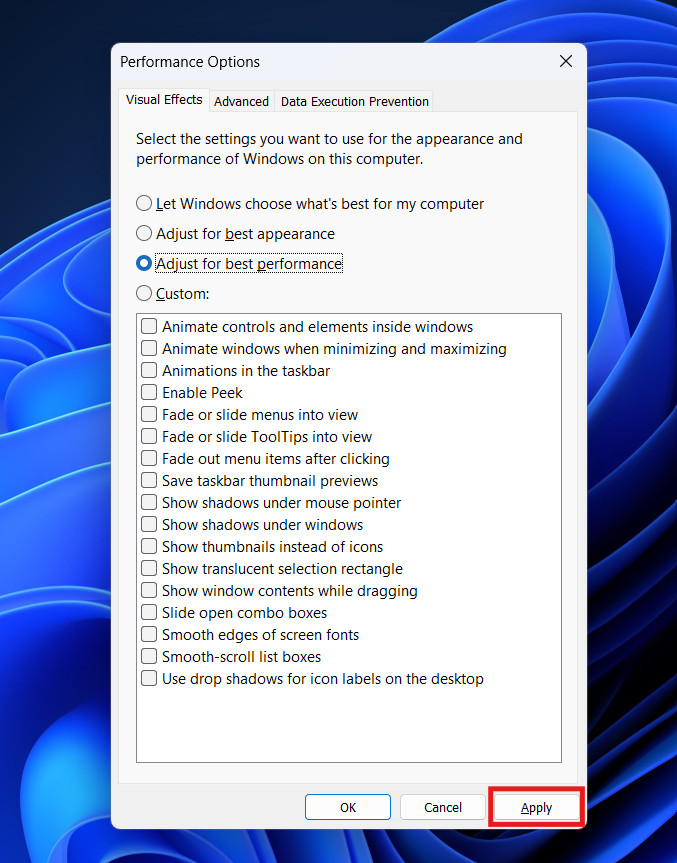Enable Save taskbar thumbnail previews
Screen dimensions: 677x863
pos(149,481)
